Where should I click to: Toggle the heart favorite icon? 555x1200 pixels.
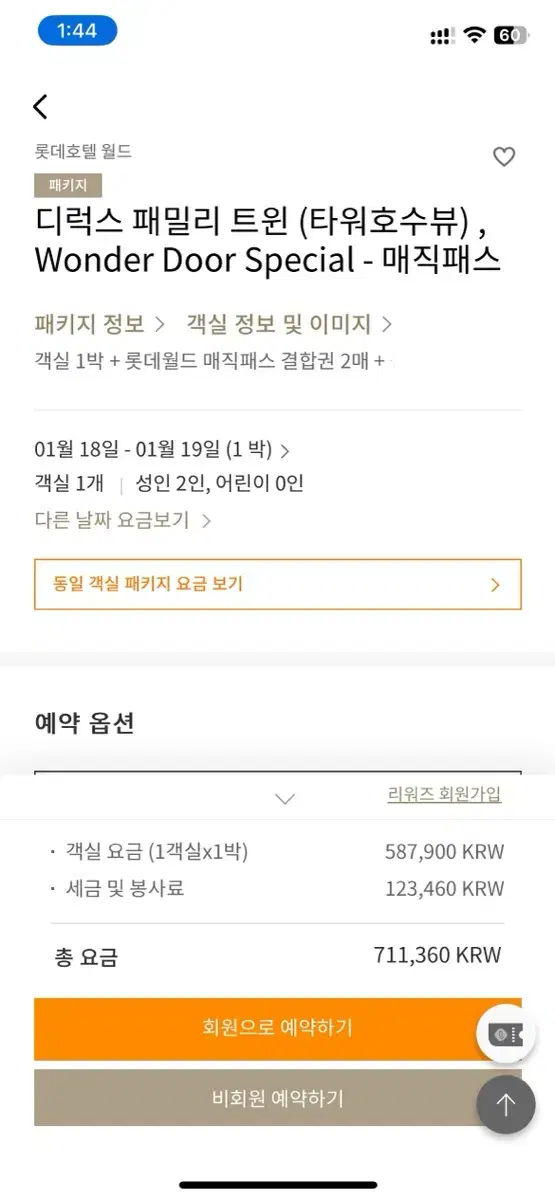[504, 156]
